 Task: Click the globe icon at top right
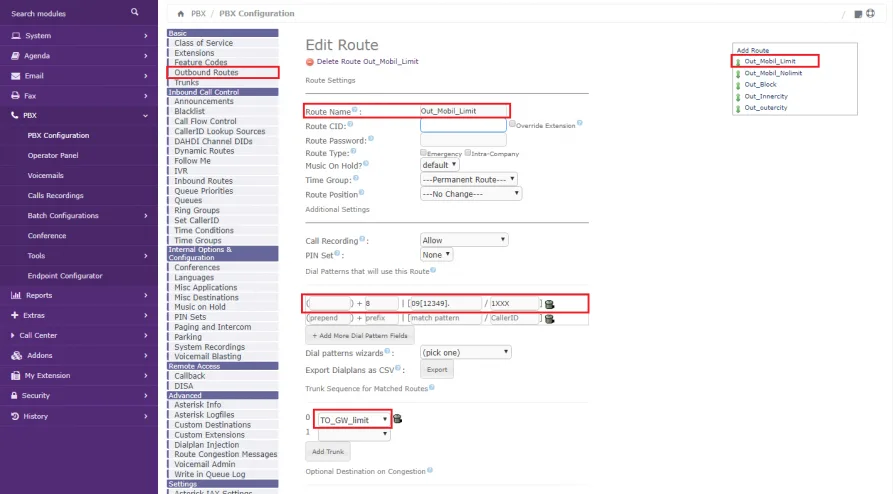coord(870,13)
